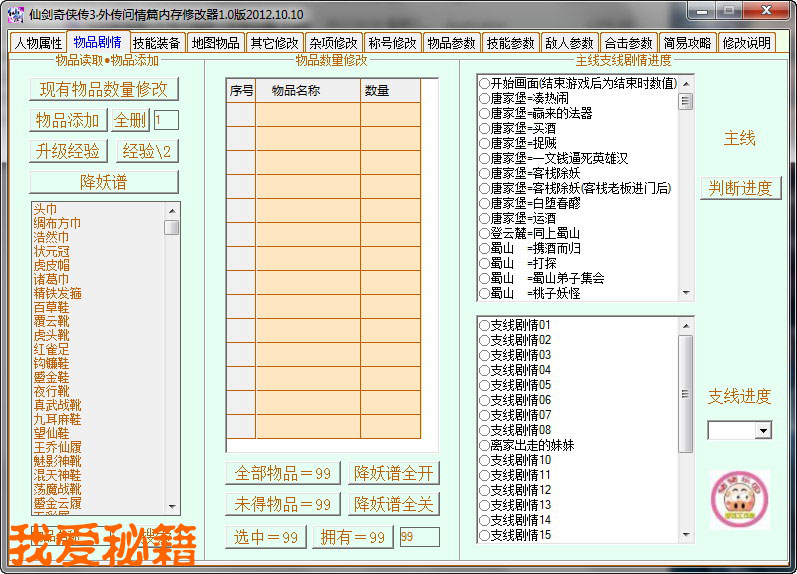This screenshot has width=797, height=574.
Task: Go to the 简易攻略 tab
Action: point(687,43)
